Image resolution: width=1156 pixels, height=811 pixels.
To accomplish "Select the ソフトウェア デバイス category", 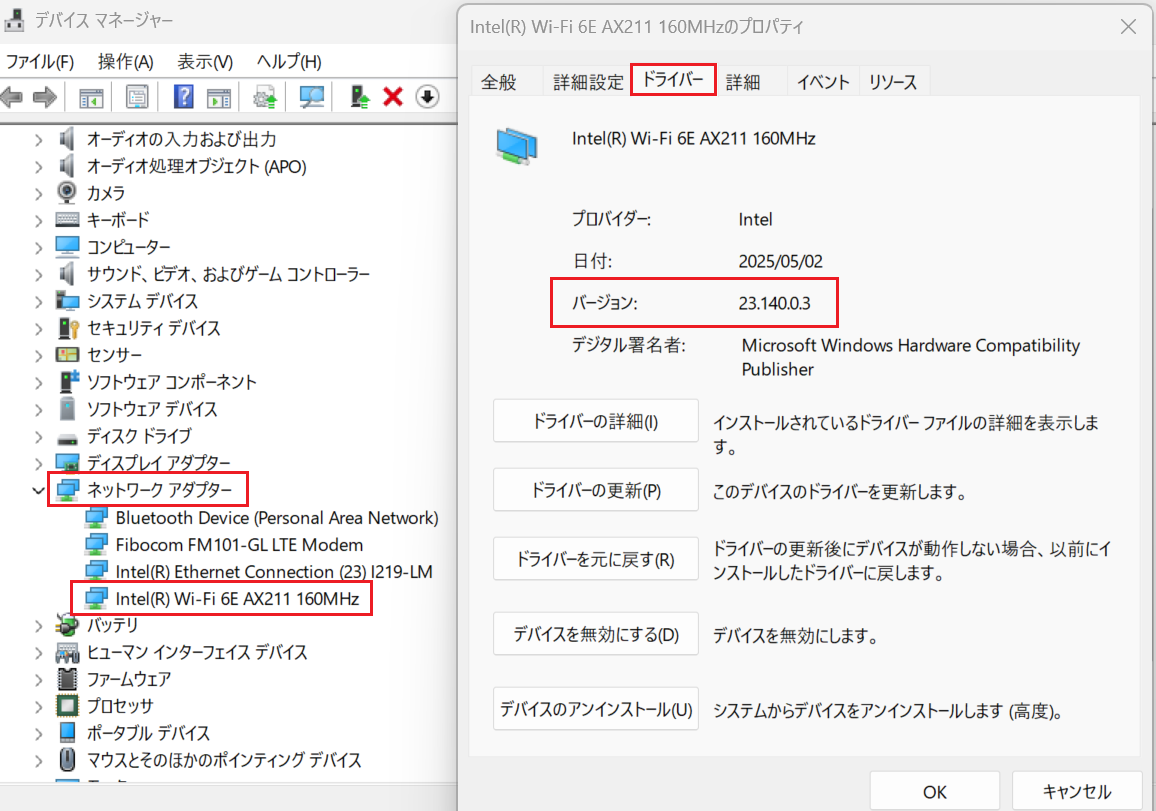I will tap(152, 408).
